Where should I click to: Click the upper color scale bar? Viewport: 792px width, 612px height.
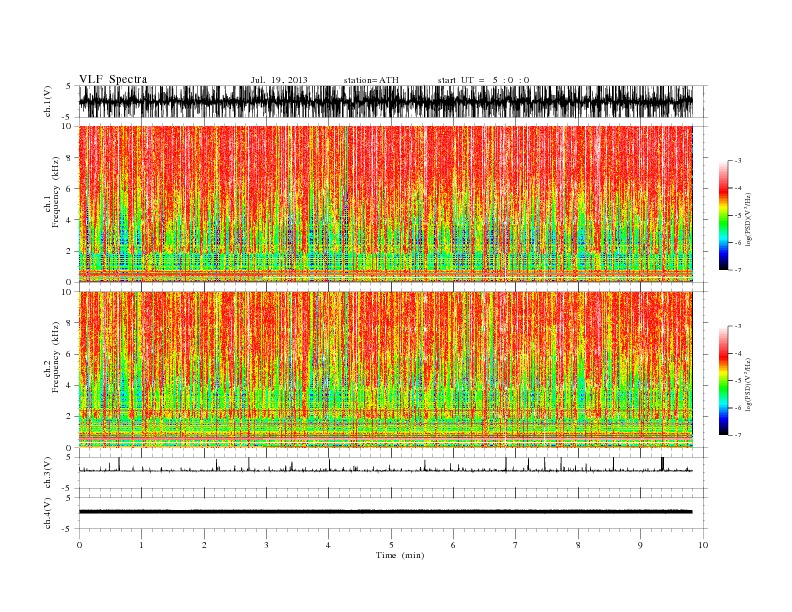click(x=723, y=215)
